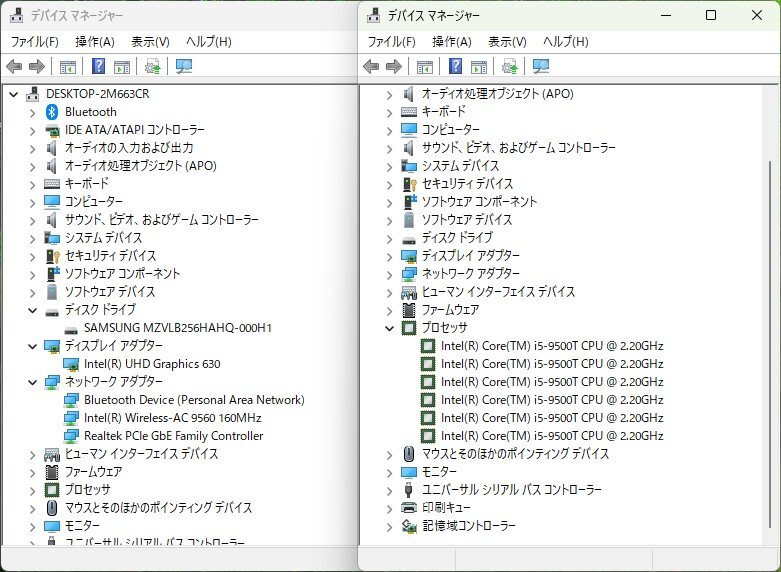Expand プロセッサ in left window
Image resolution: width=781 pixels, height=572 pixels.
pyautogui.click(x=32, y=490)
